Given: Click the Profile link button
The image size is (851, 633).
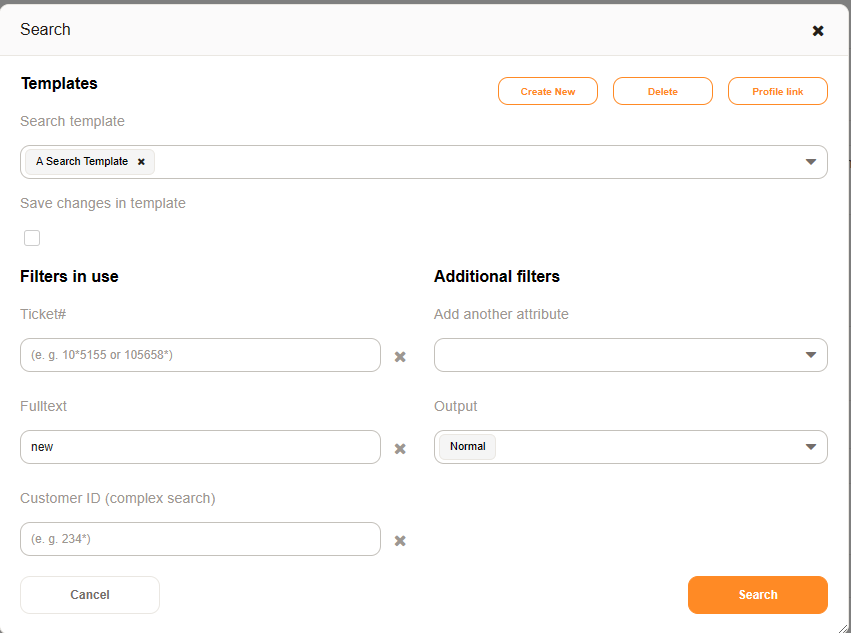Looking at the screenshot, I should tap(777, 91).
